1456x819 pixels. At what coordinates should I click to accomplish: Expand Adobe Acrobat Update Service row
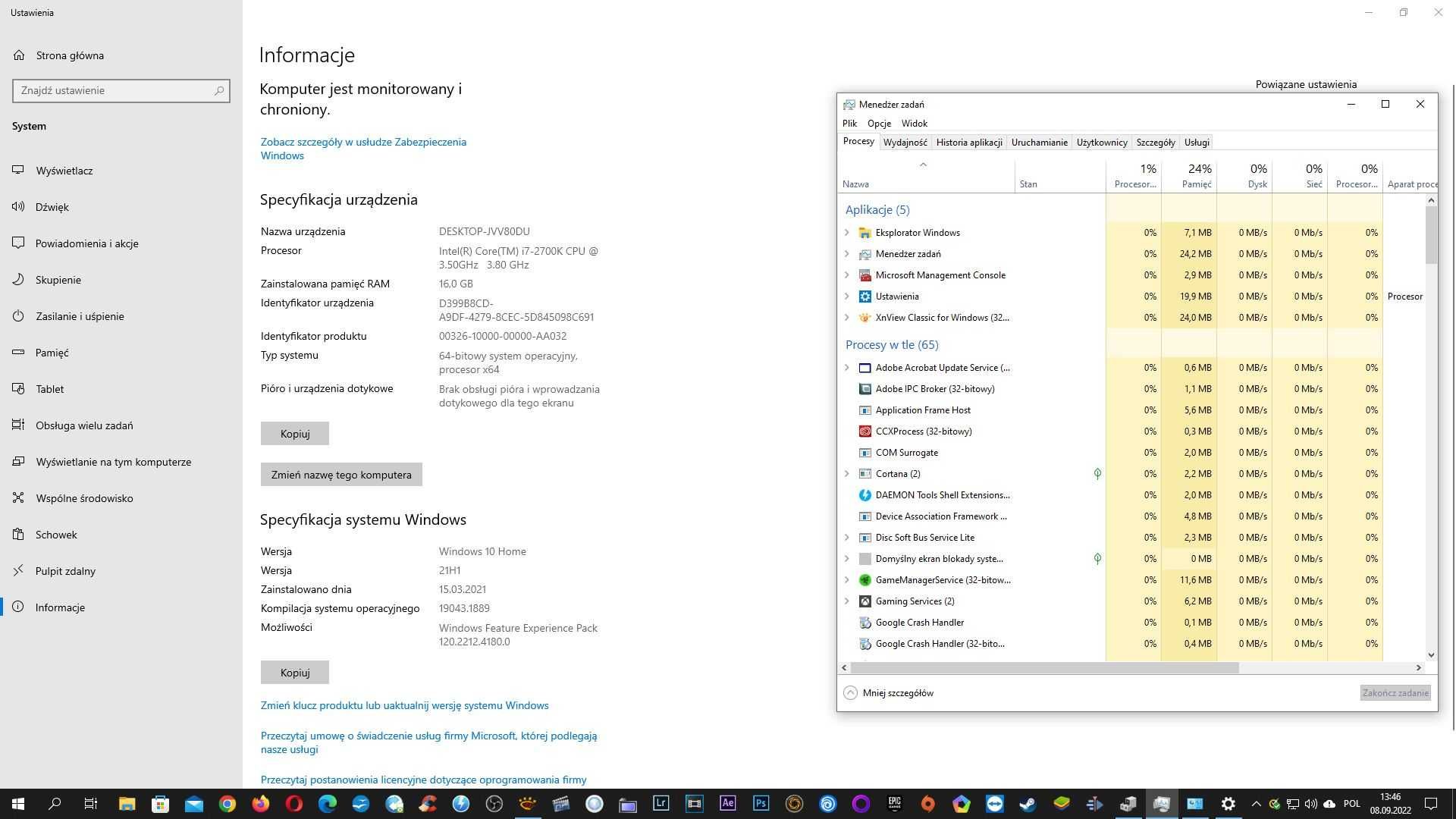(x=847, y=368)
